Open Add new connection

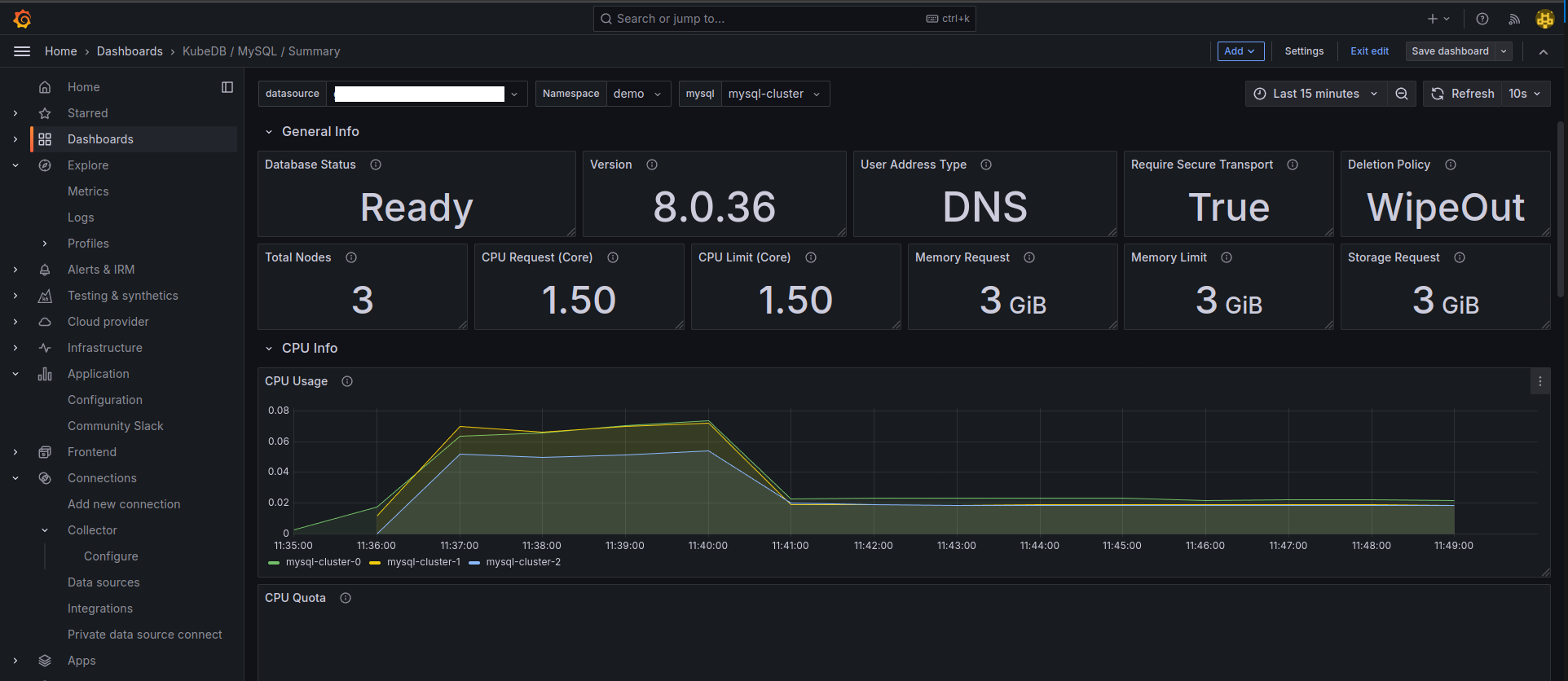[124, 504]
